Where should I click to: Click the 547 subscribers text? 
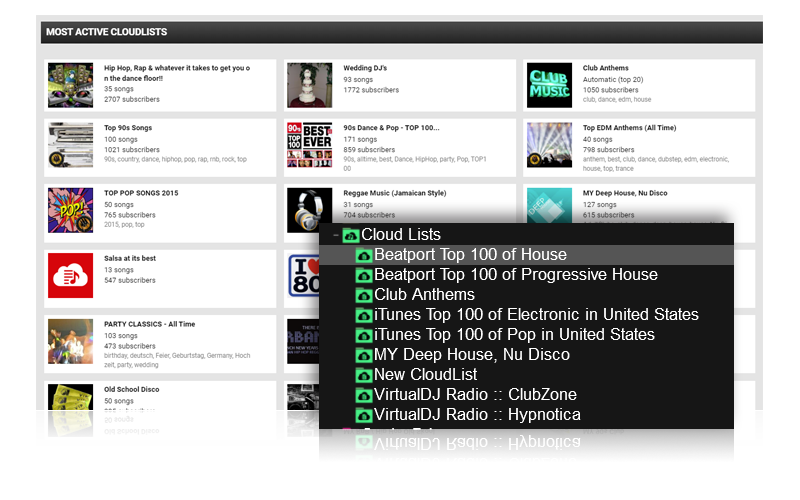coord(130,280)
